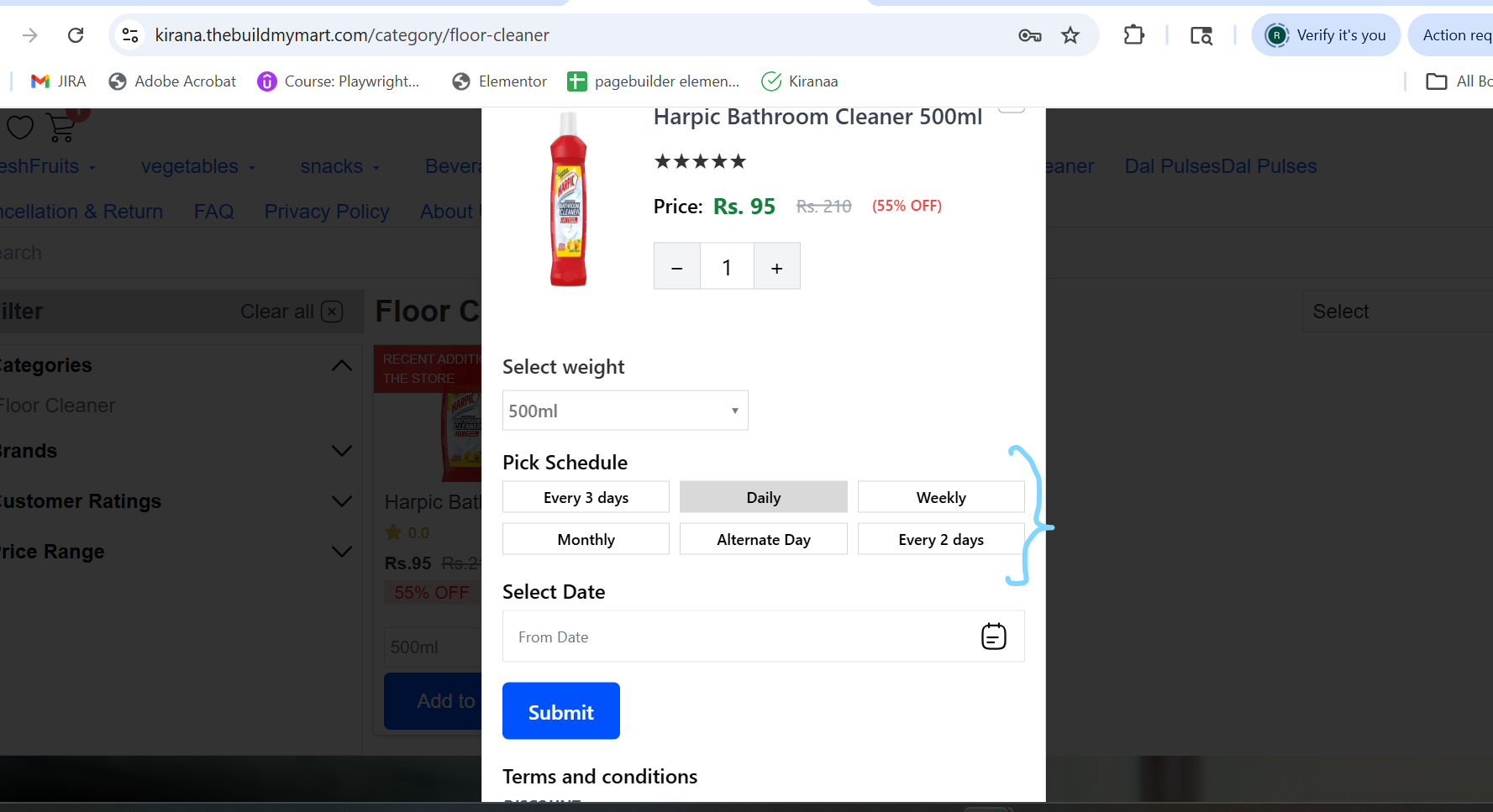Open the Select weight 500ml dropdown
This screenshot has height=812, width=1493.
click(625, 411)
